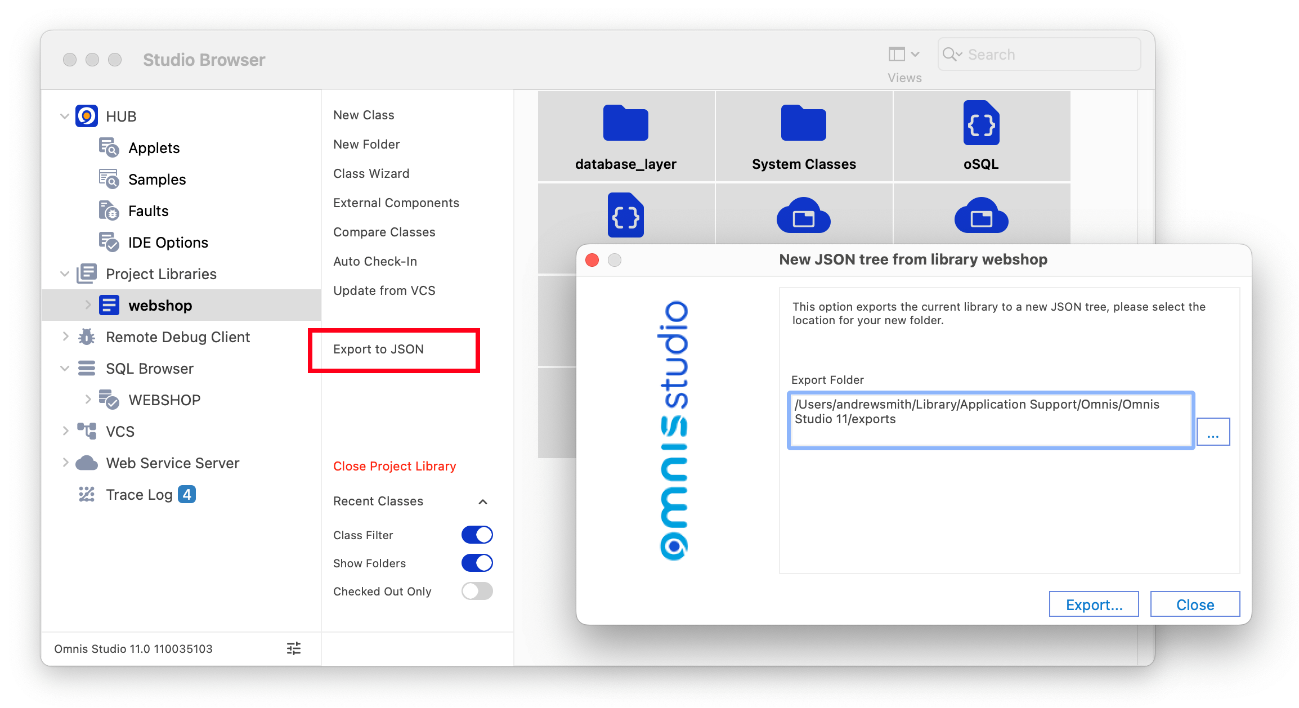Click the Export... button in dialog
The height and width of the screenshot is (708, 1299).
pos(1094,604)
